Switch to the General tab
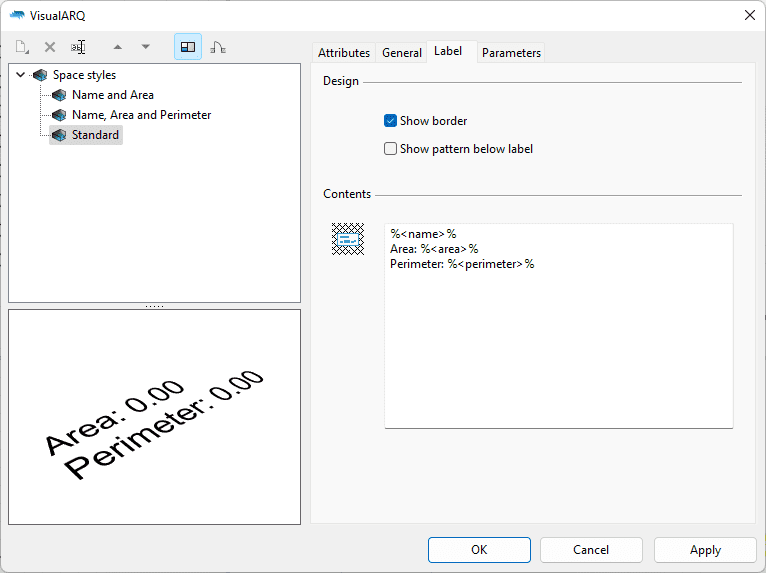Image resolution: width=766 pixels, height=573 pixels. [x=401, y=53]
